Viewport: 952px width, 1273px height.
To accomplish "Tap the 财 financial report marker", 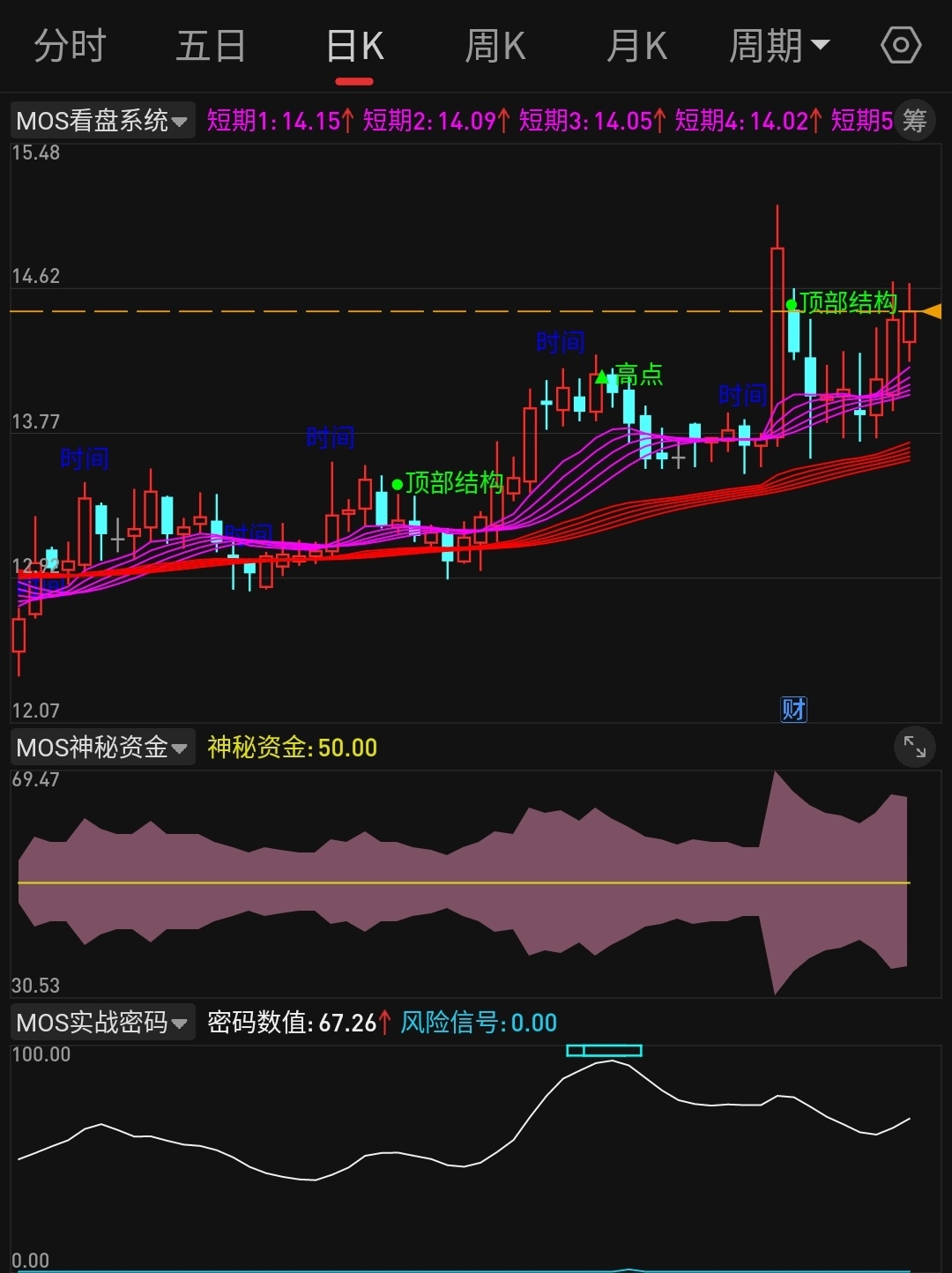I will pyautogui.click(x=794, y=709).
